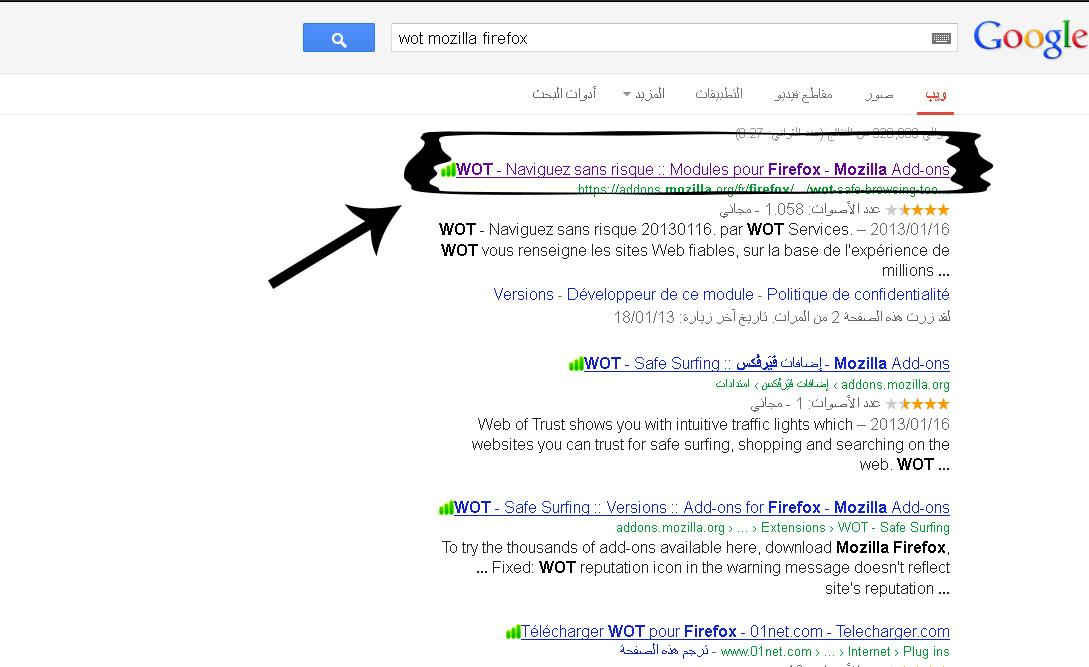This screenshot has height=667, width=1089.
Task: Open 'Télécharger WOT pour Firefox - 01net.com' result
Action: pyautogui.click(x=735, y=632)
